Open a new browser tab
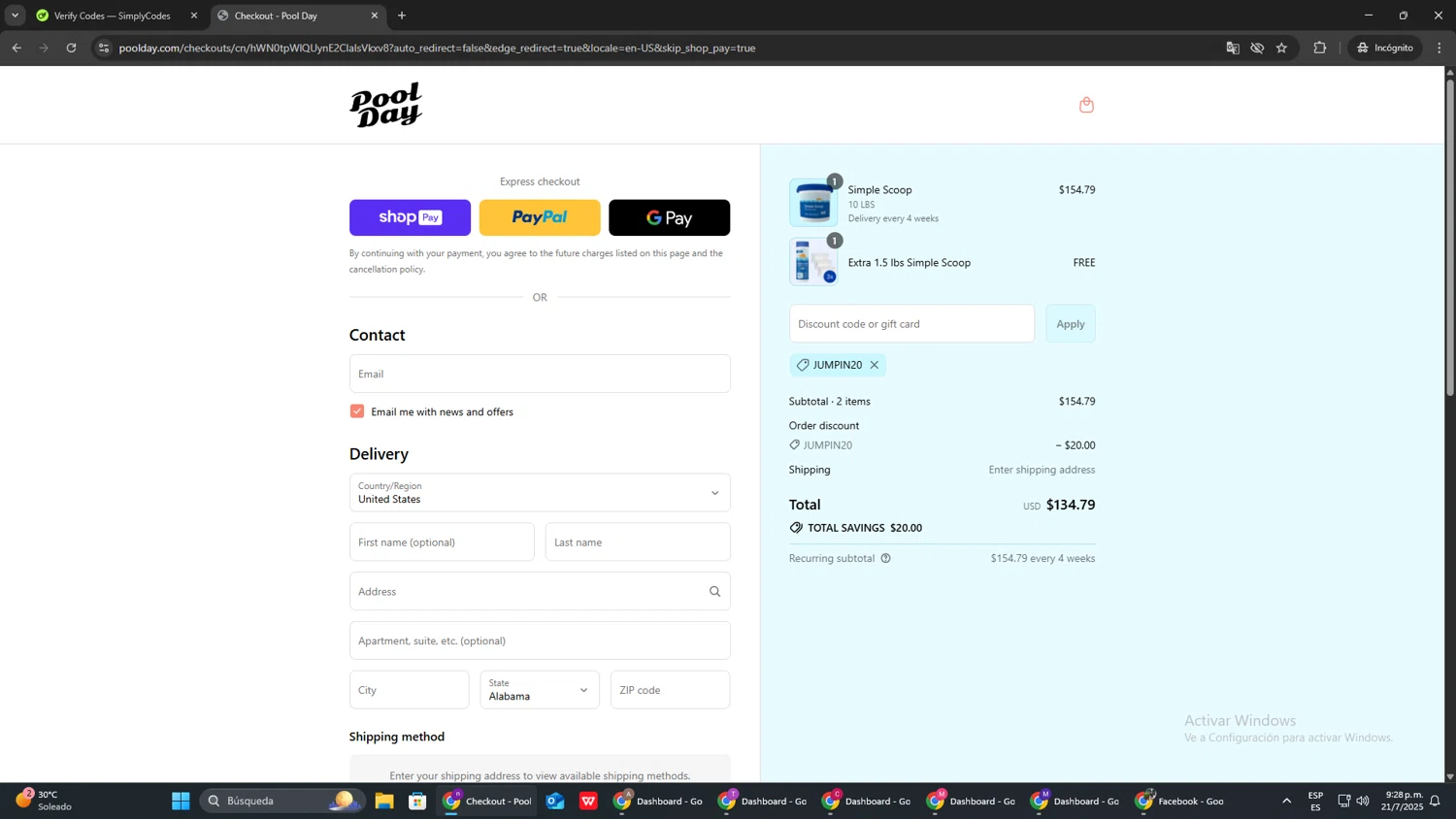Image resolution: width=1456 pixels, height=819 pixels. (x=402, y=16)
